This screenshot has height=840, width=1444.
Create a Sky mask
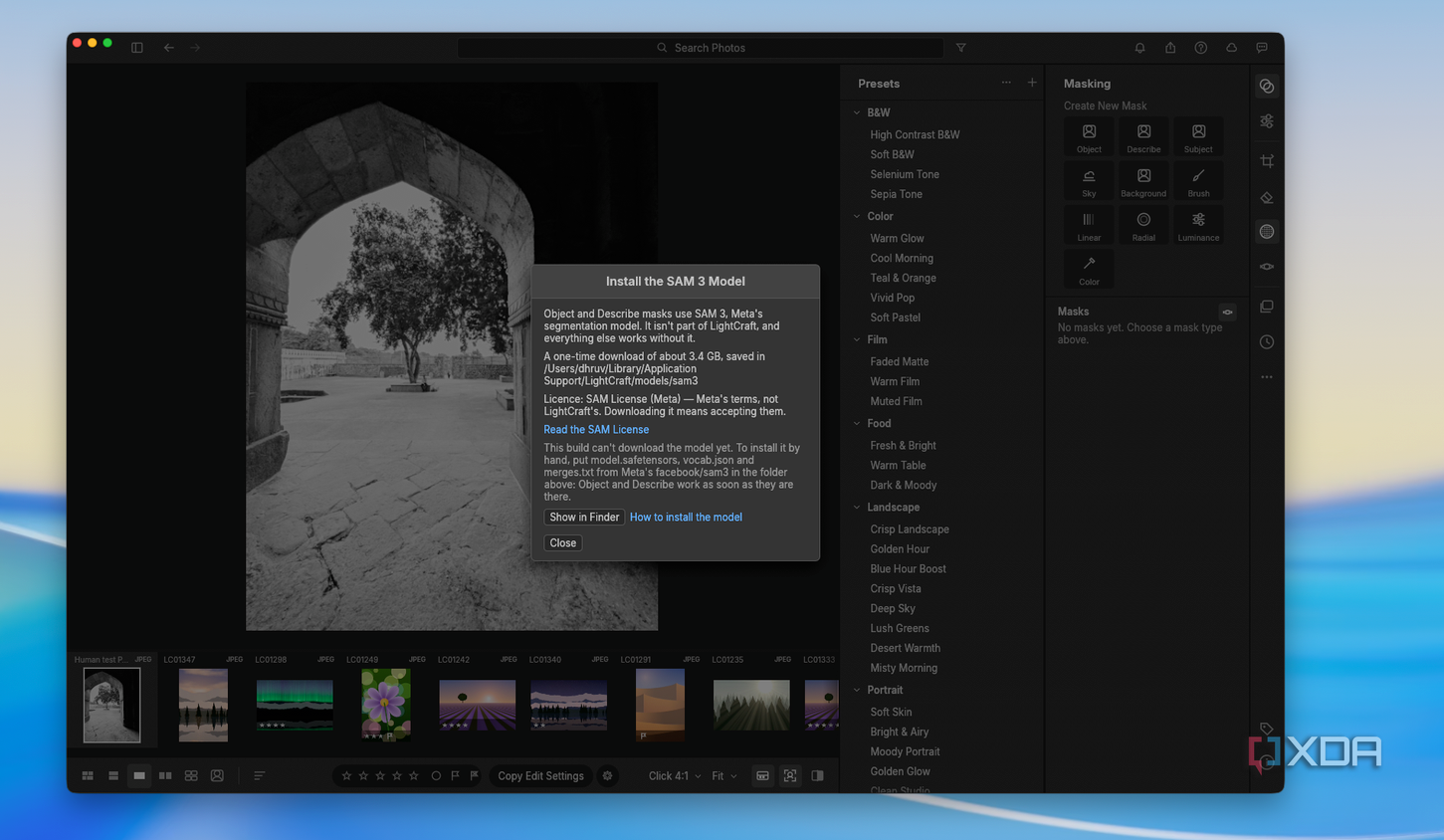pos(1089,182)
